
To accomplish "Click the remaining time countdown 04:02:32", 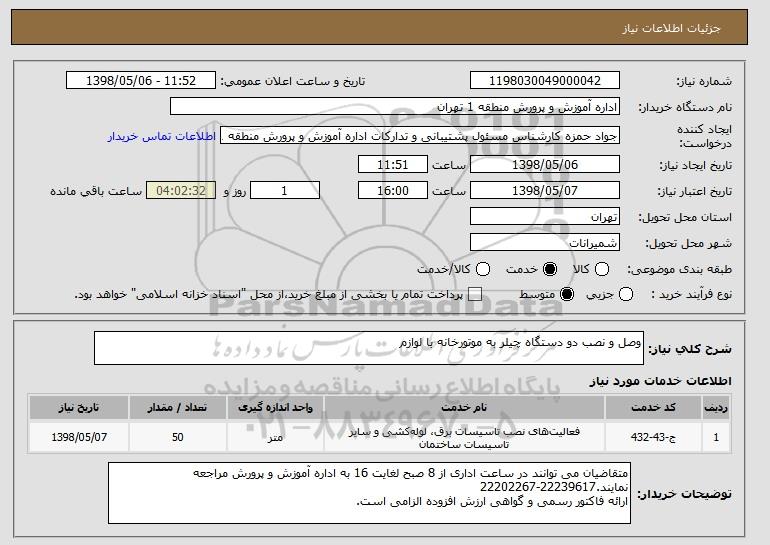I will [x=181, y=190].
